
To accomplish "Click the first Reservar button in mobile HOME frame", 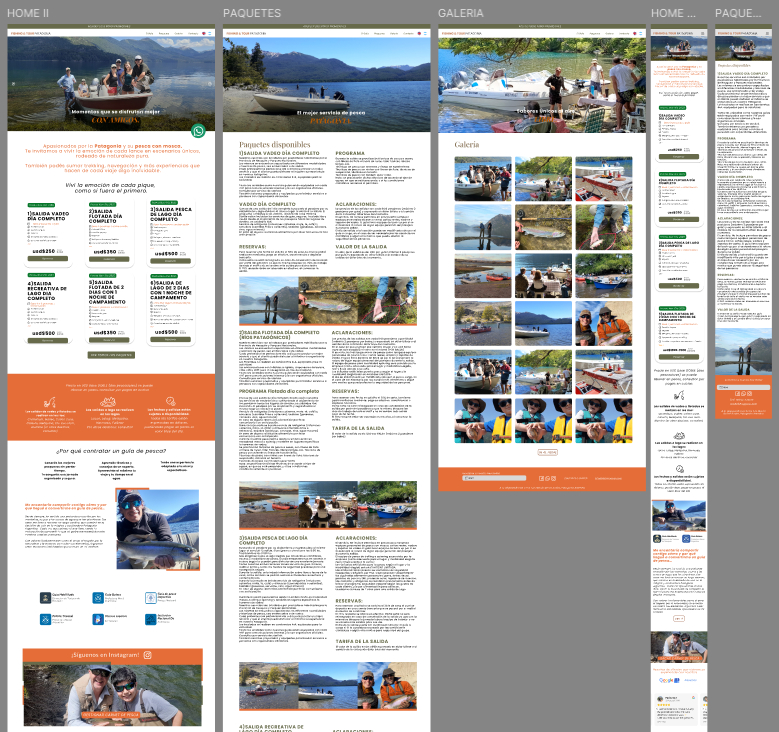I will (679, 157).
